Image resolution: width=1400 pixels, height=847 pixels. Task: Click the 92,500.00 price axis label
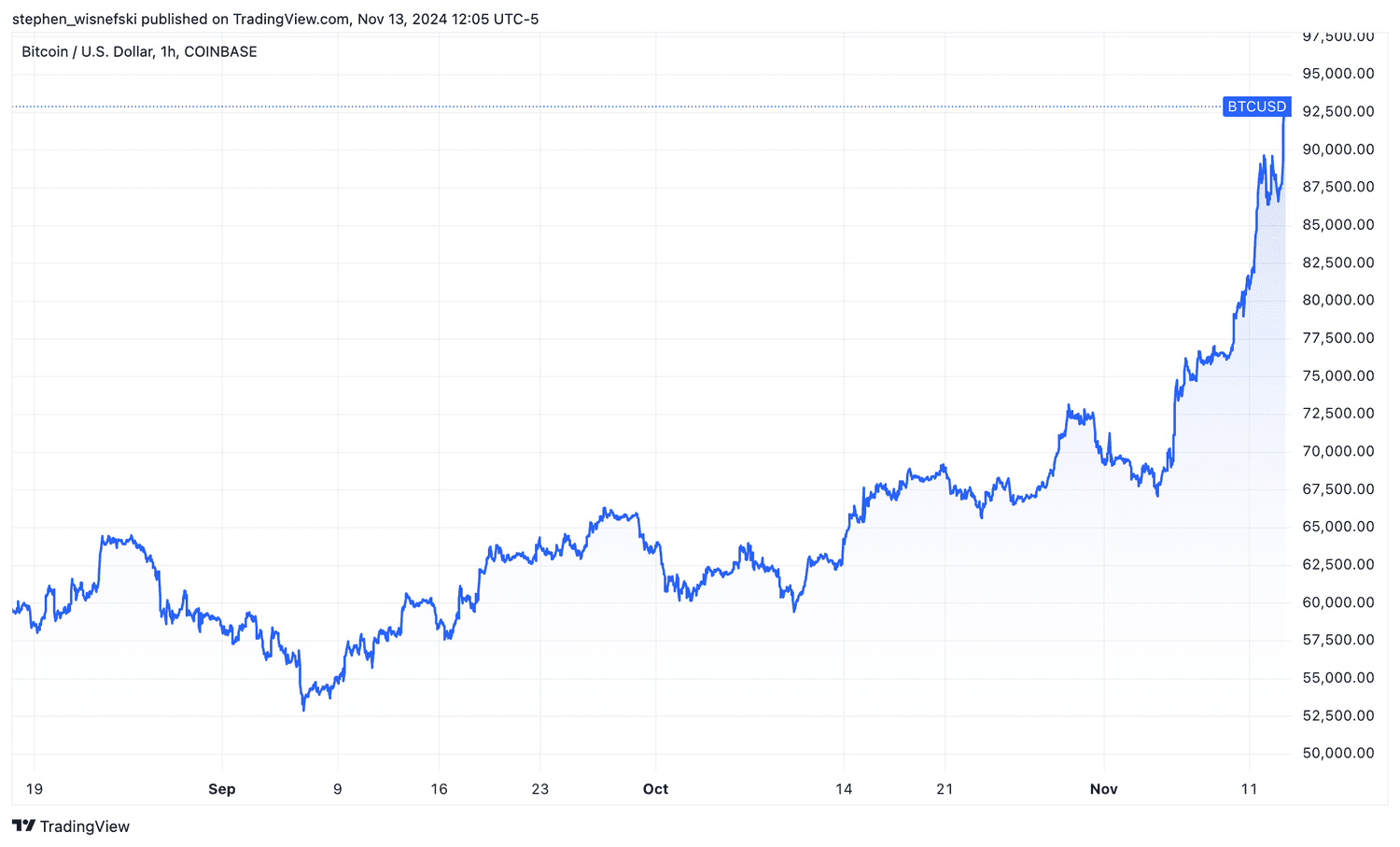(x=1338, y=111)
